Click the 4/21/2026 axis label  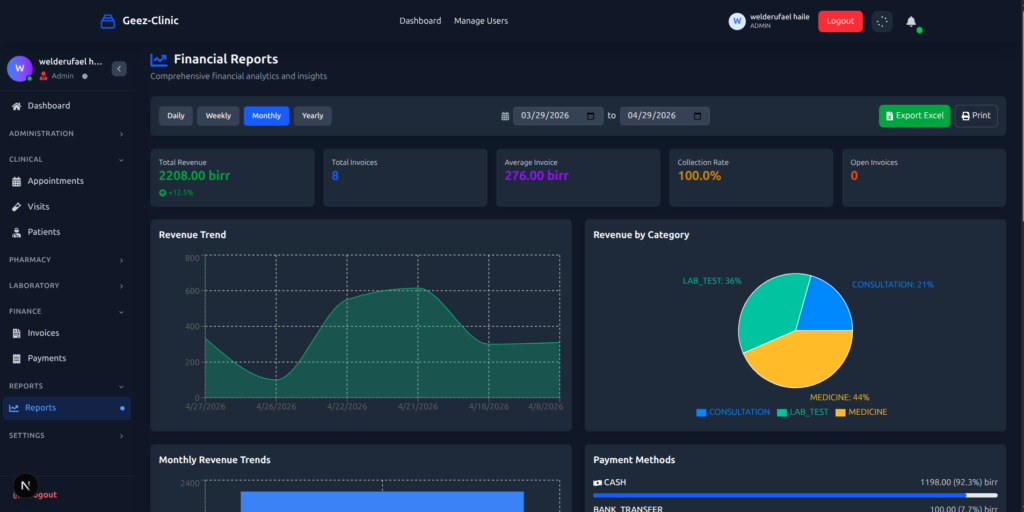(x=418, y=407)
